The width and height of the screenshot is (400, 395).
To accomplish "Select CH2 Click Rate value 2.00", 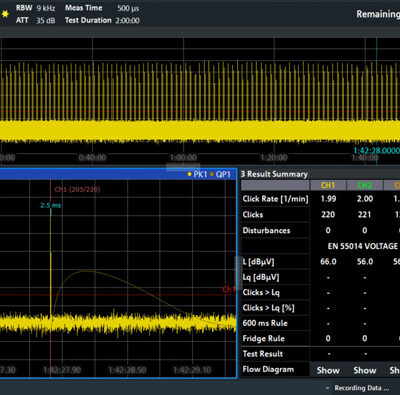I will coord(365,199).
